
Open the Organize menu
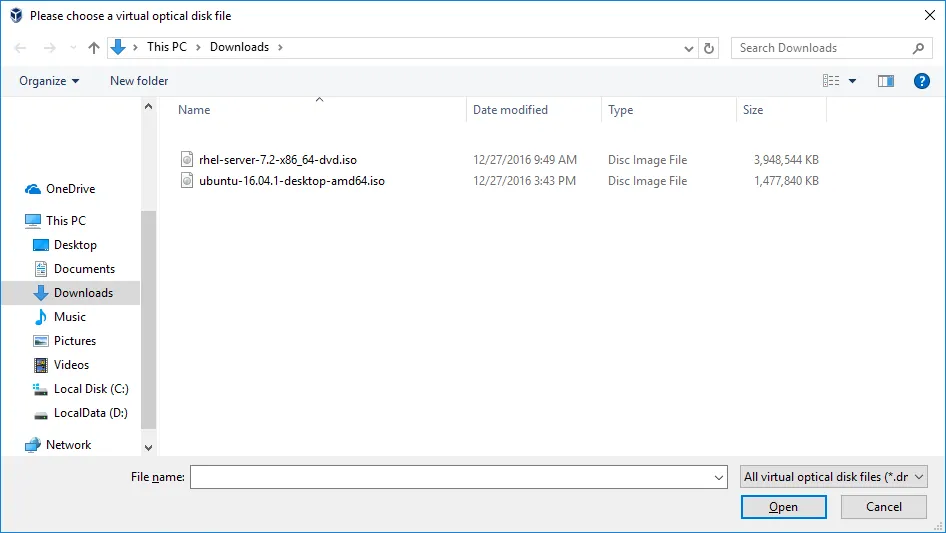49,81
